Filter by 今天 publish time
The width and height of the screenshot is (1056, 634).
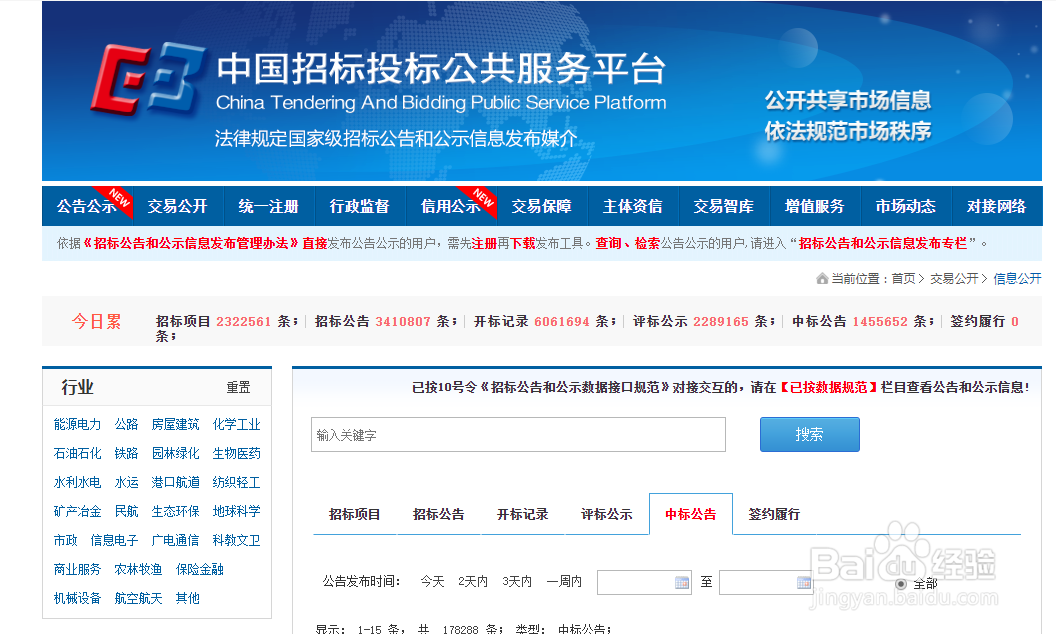pyautogui.click(x=432, y=581)
